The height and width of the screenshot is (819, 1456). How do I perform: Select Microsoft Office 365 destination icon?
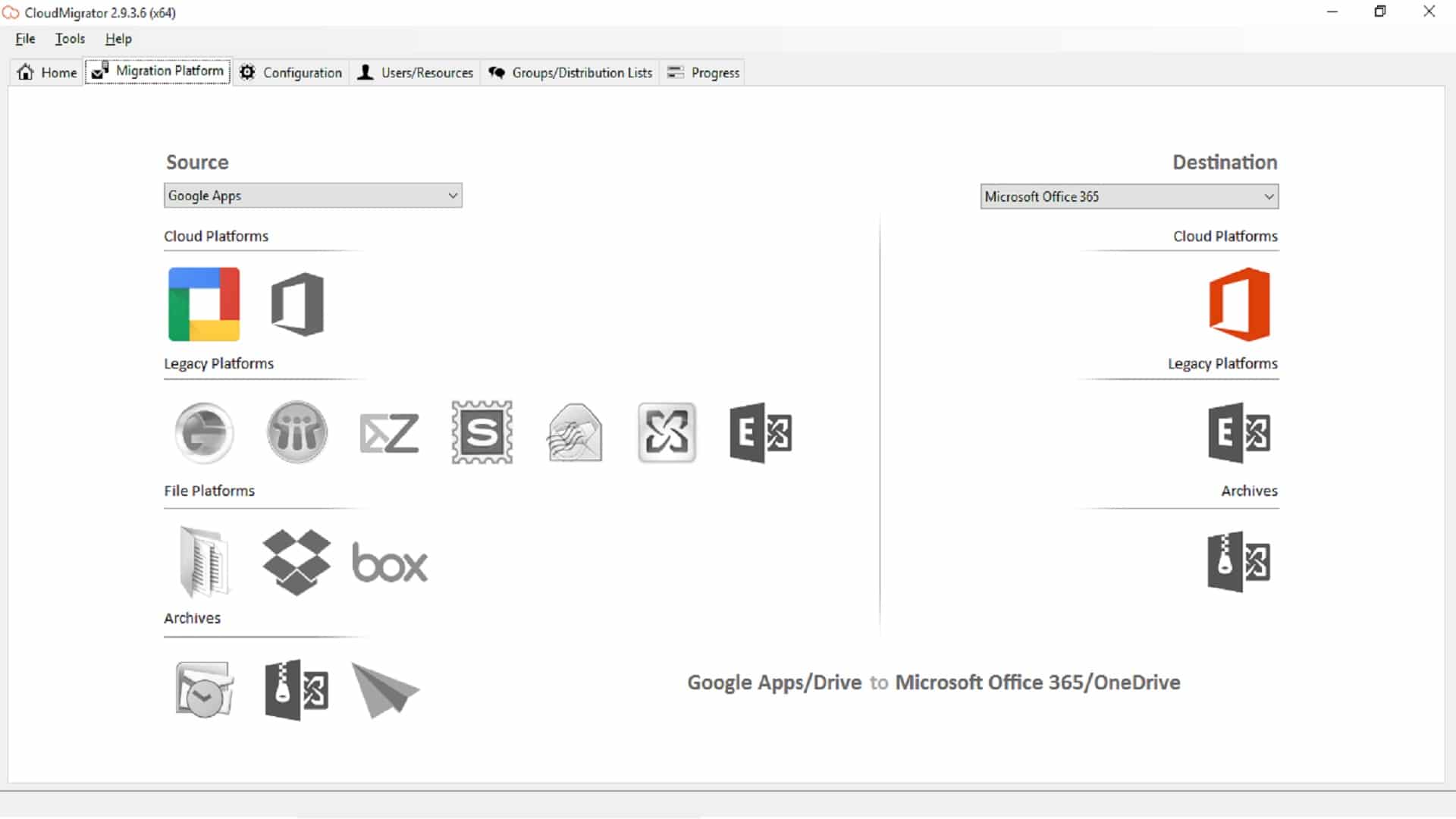point(1238,304)
